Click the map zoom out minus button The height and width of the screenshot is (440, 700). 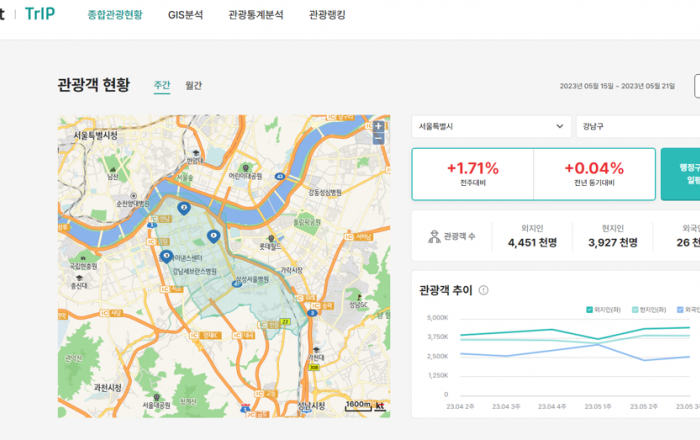[x=378, y=139]
